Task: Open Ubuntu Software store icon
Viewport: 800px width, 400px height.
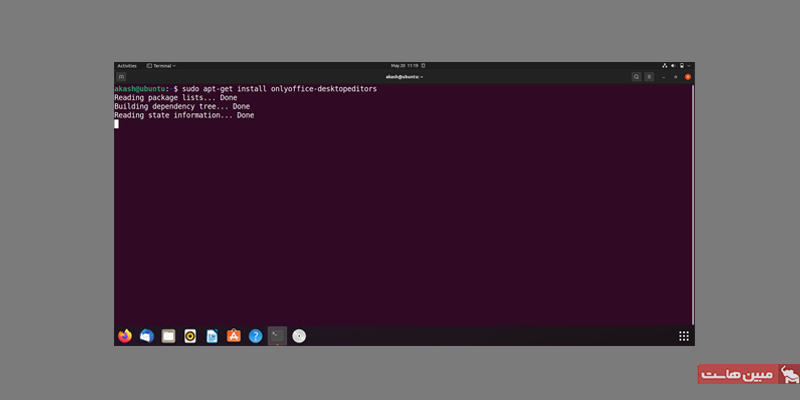Action: pyautogui.click(x=234, y=336)
